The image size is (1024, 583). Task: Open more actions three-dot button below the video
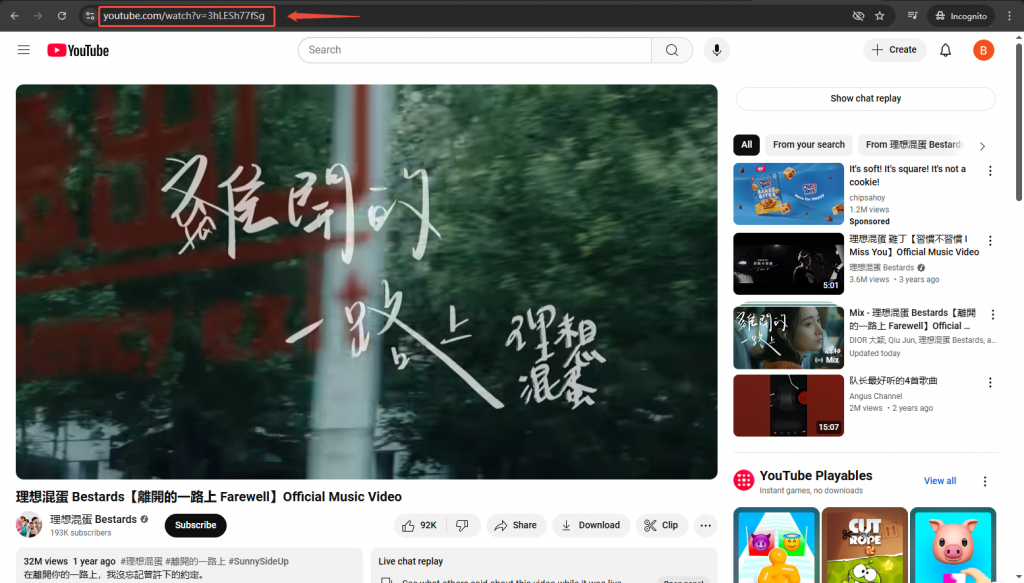point(705,525)
